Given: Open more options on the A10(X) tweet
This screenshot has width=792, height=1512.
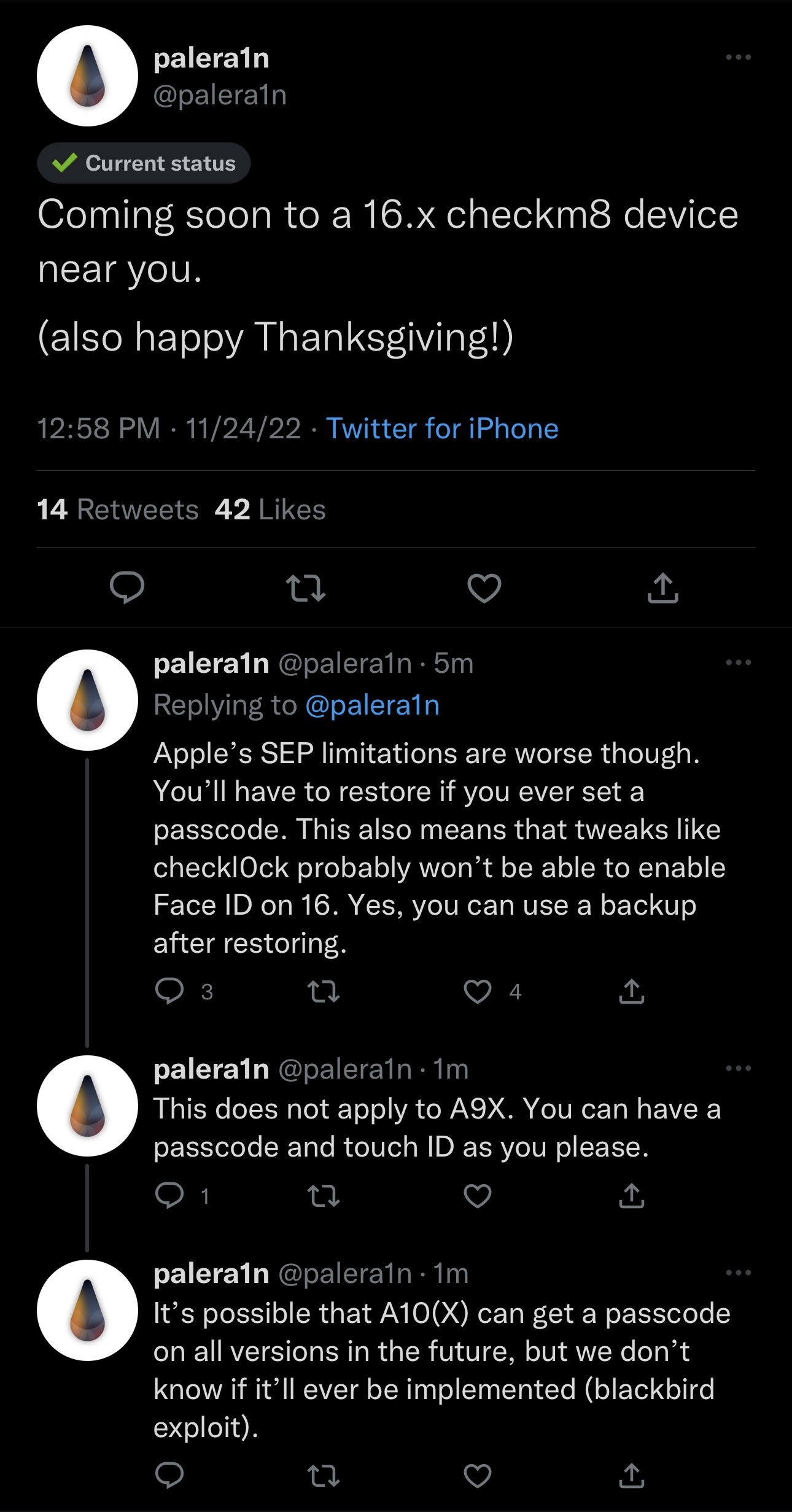Looking at the screenshot, I should (x=739, y=1274).
